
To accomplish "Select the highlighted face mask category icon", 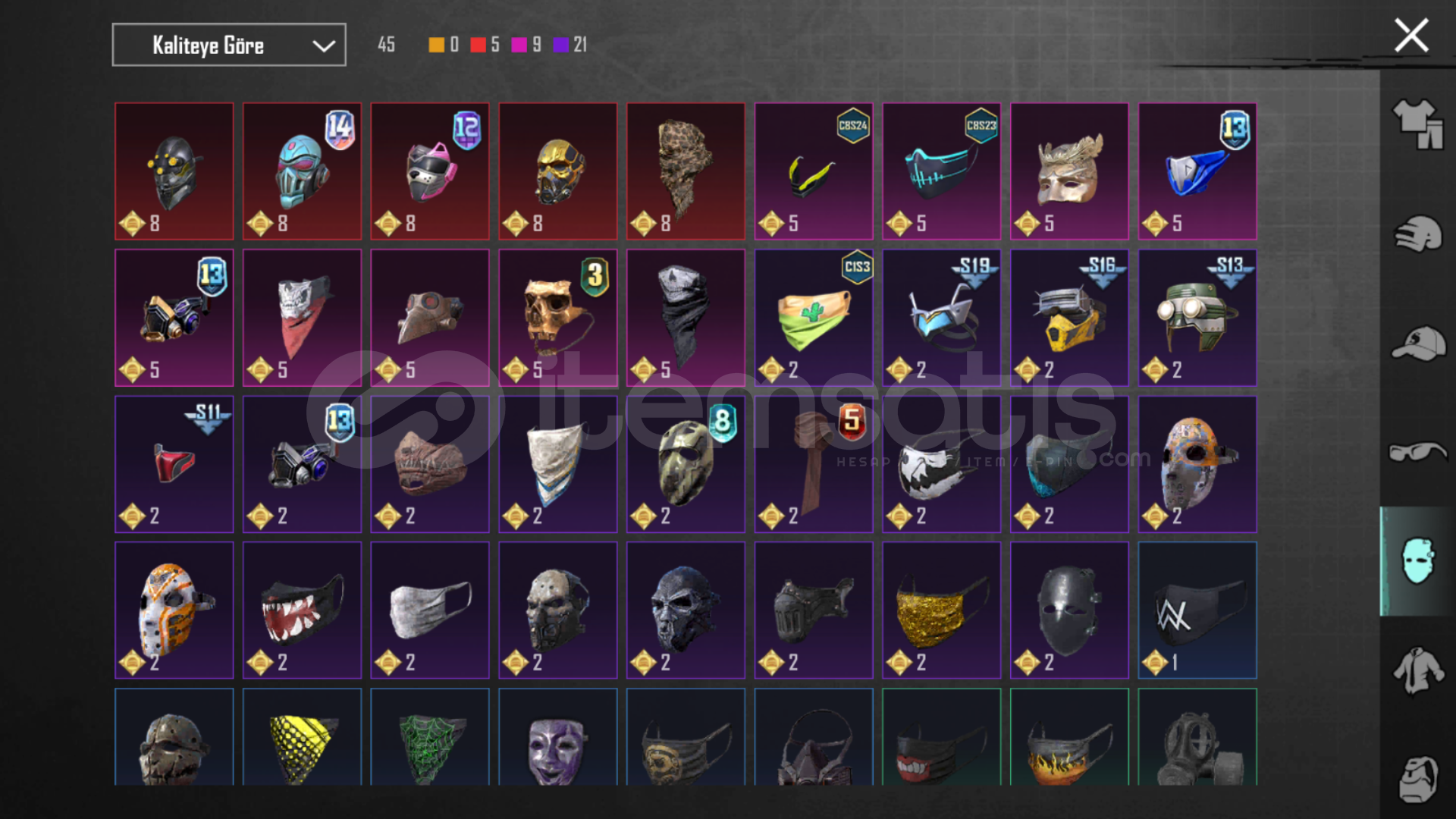I will pos(1417,561).
